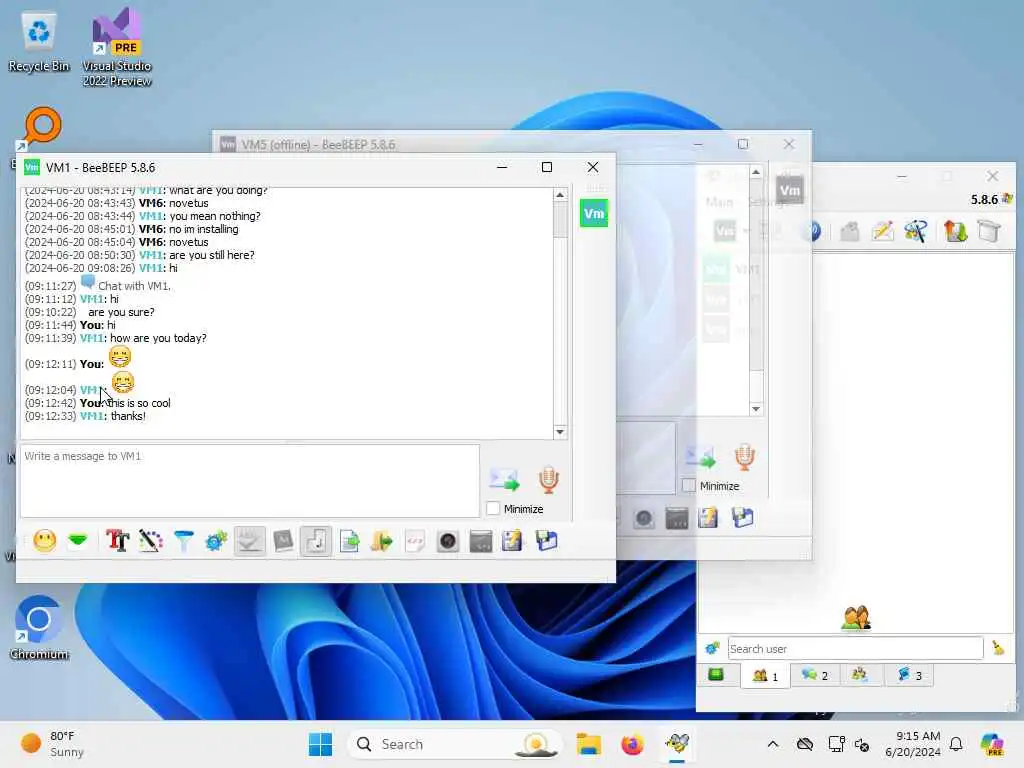1024x768 pixels.
Task: Open the tab labeled 3 in main window
Action: (x=909, y=675)
